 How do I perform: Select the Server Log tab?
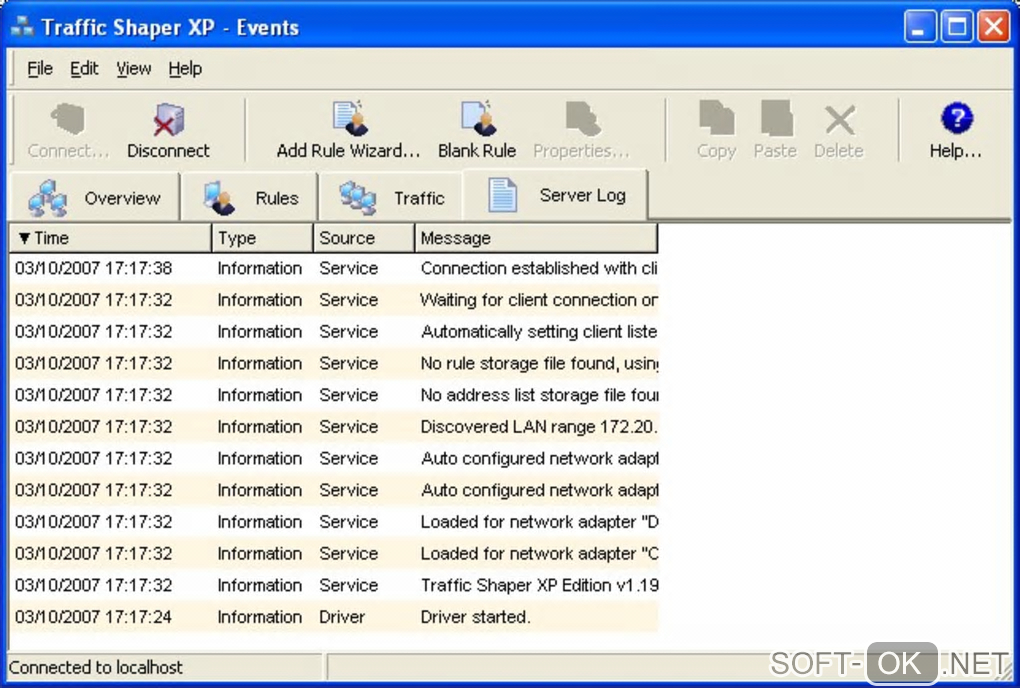(556, 195)
